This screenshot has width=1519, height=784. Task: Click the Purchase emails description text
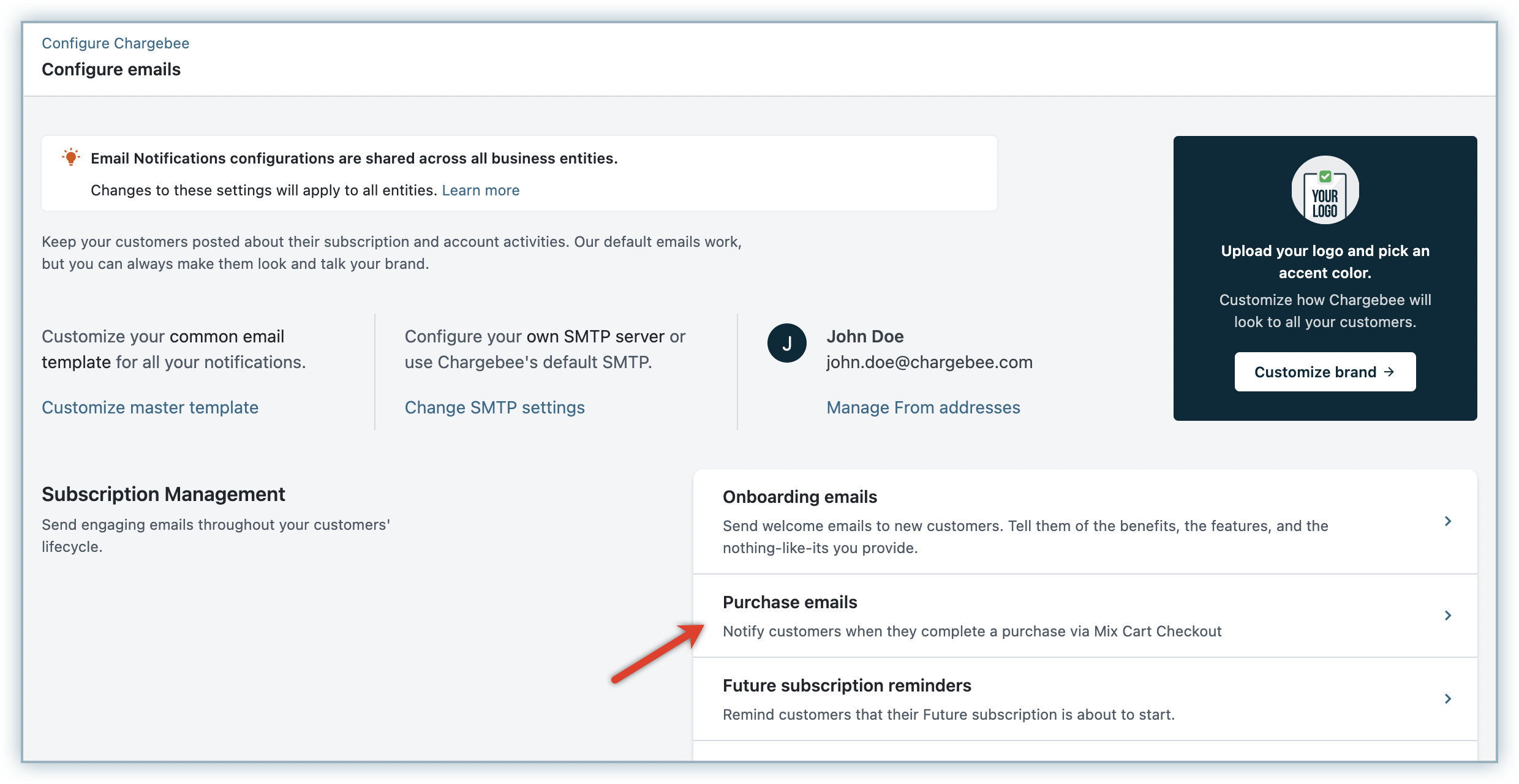click(x=971, y=631)
